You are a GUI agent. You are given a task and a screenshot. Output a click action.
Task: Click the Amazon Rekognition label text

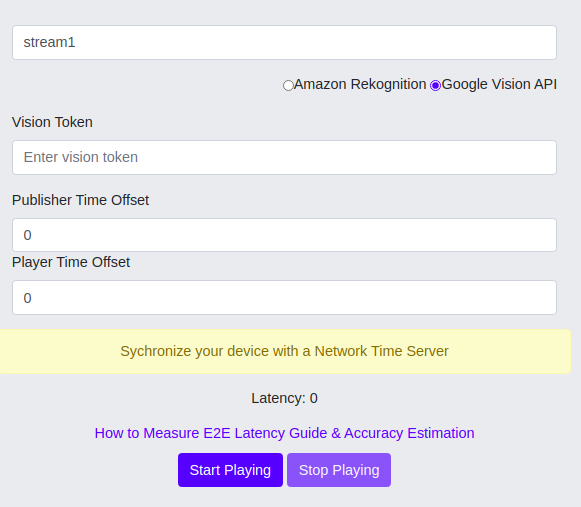click(x=360, y=84)
